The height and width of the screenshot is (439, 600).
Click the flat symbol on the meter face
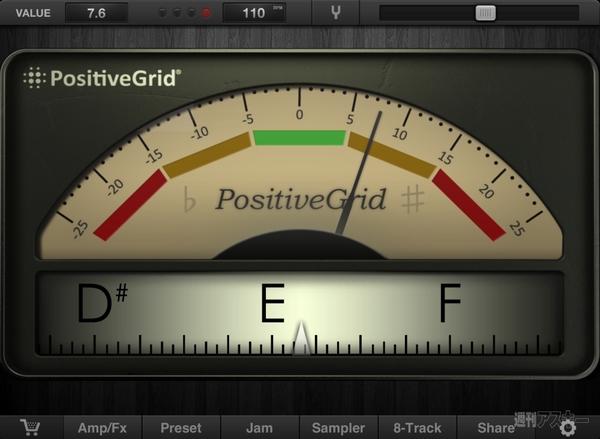tap(189, 199)
